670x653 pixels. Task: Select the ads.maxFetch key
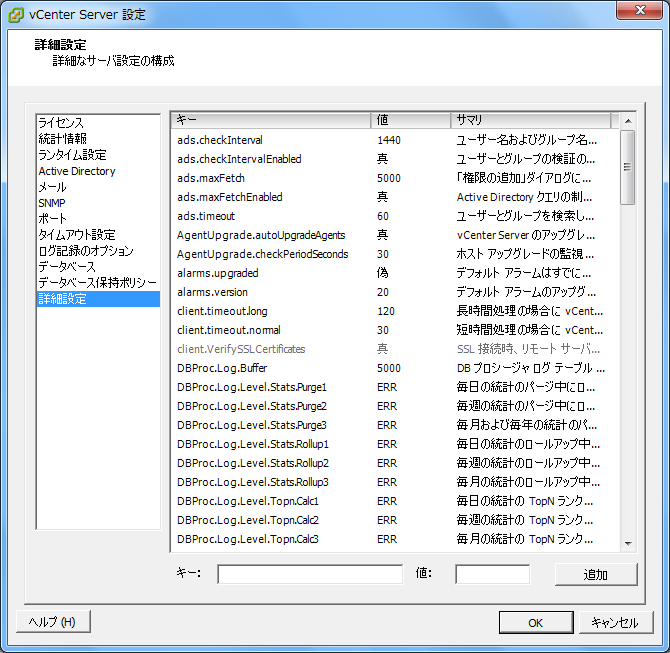[211, 178]
